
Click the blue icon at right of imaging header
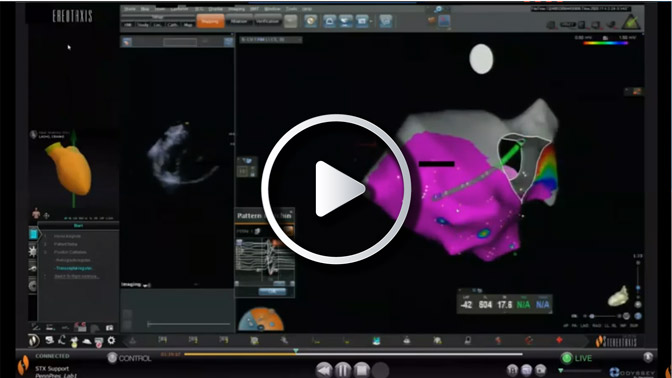228,42
